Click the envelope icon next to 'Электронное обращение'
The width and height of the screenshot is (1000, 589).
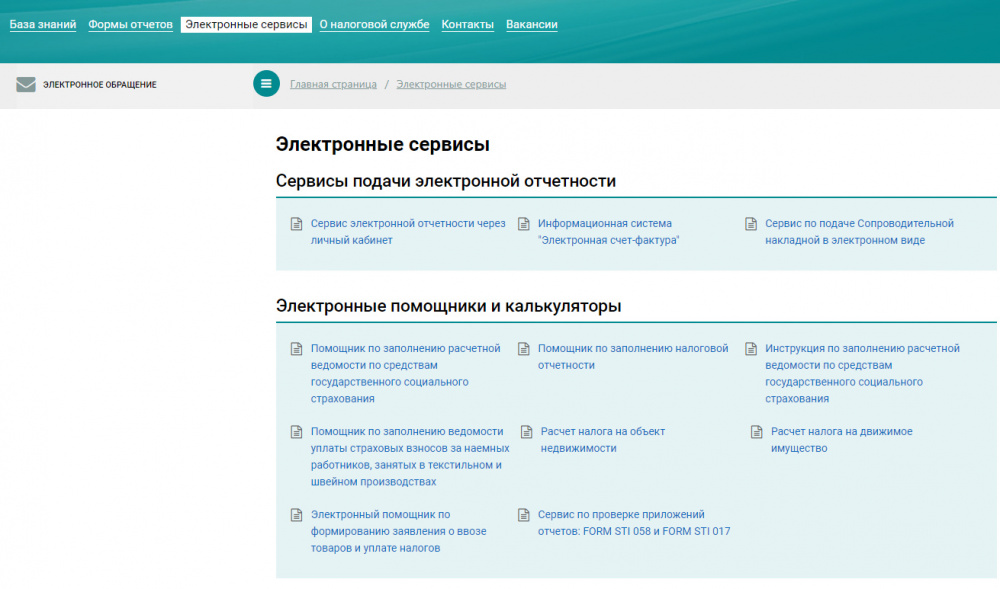click(x=25, y=84)
